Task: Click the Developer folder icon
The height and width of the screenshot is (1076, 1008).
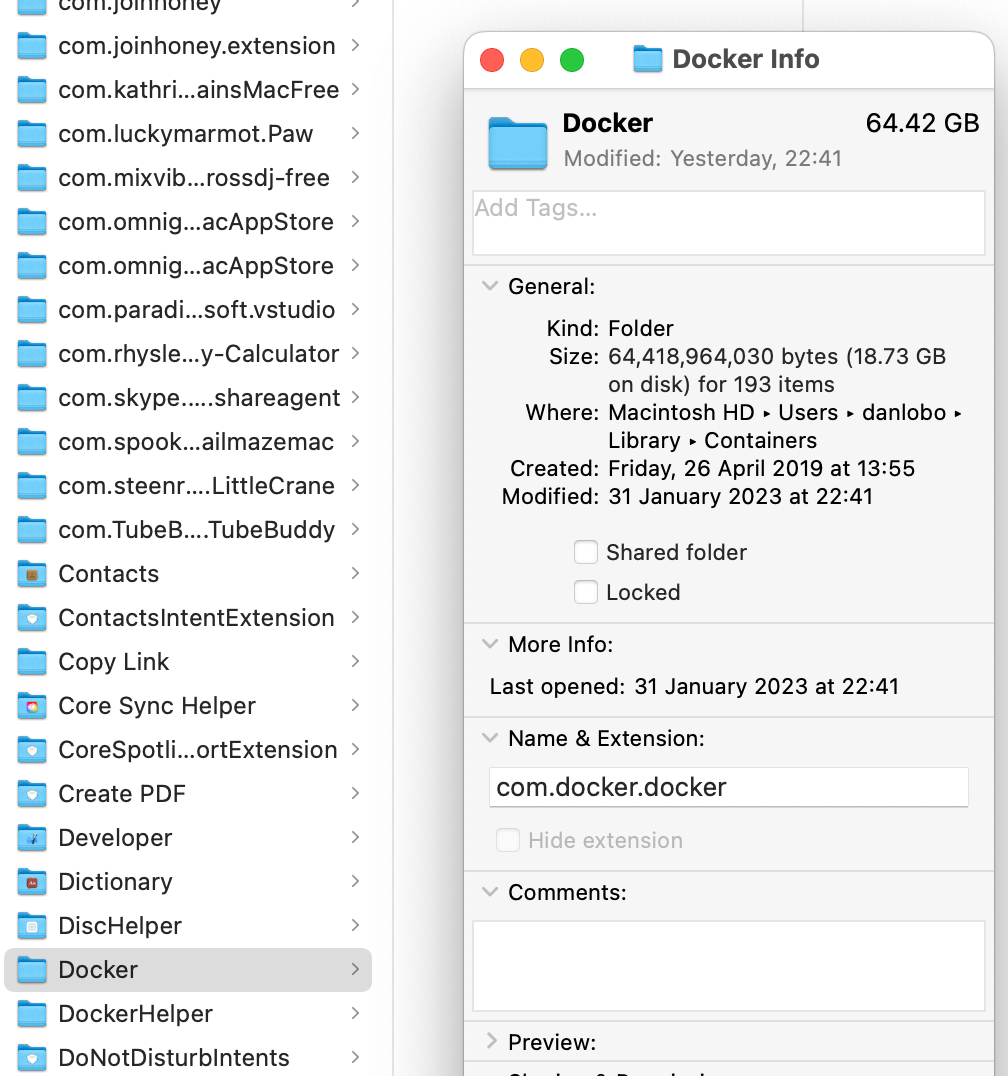Action: tap(32, 838)
